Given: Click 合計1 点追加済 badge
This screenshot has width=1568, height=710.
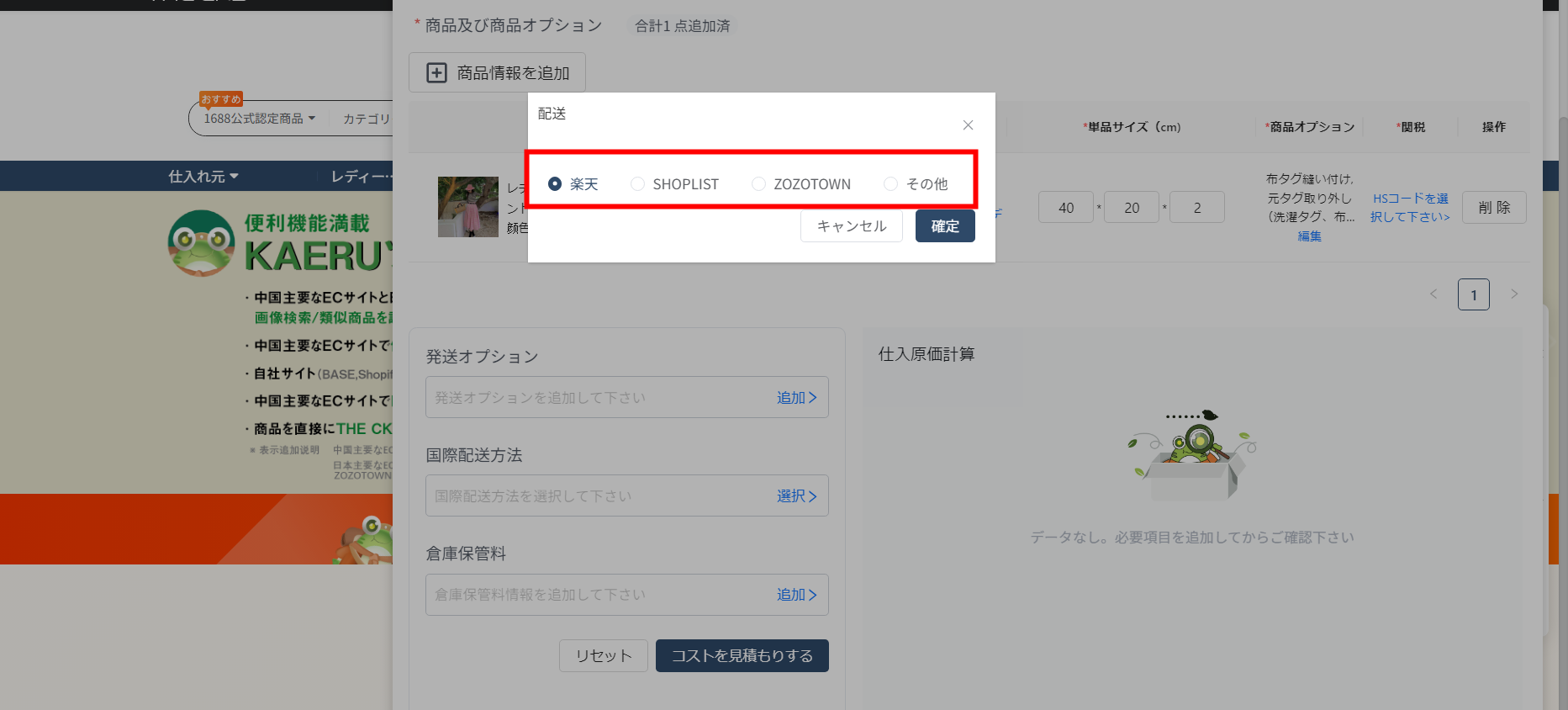Looking at the screenshot, I should 682,26.
